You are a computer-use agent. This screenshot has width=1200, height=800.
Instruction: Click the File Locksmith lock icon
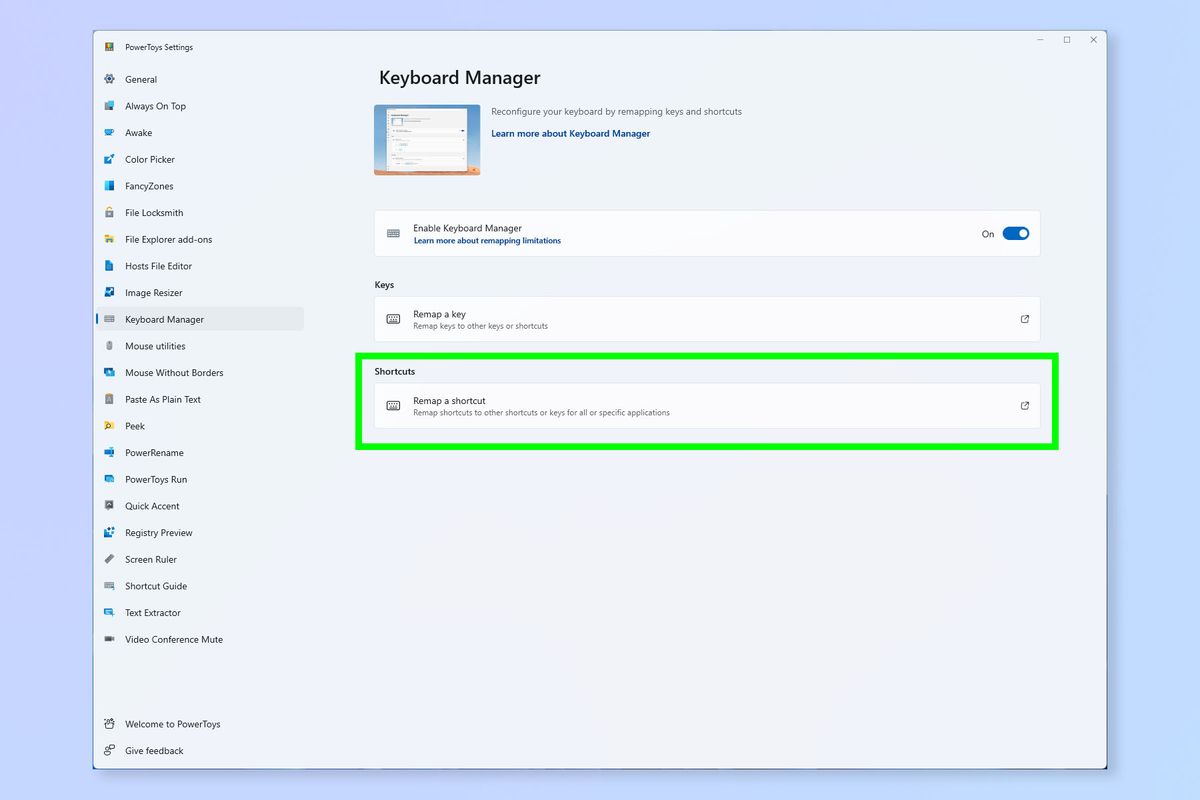[x=110, y=212]
